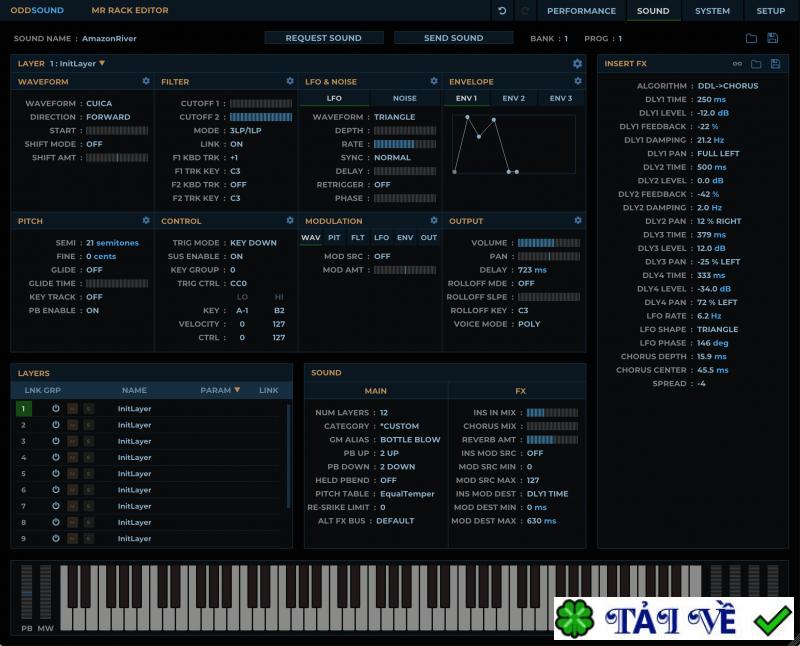The height and width of the screenshot is (646, 800).
Task: Click the save (disk) icon at top right
Action: coord(771,36)
